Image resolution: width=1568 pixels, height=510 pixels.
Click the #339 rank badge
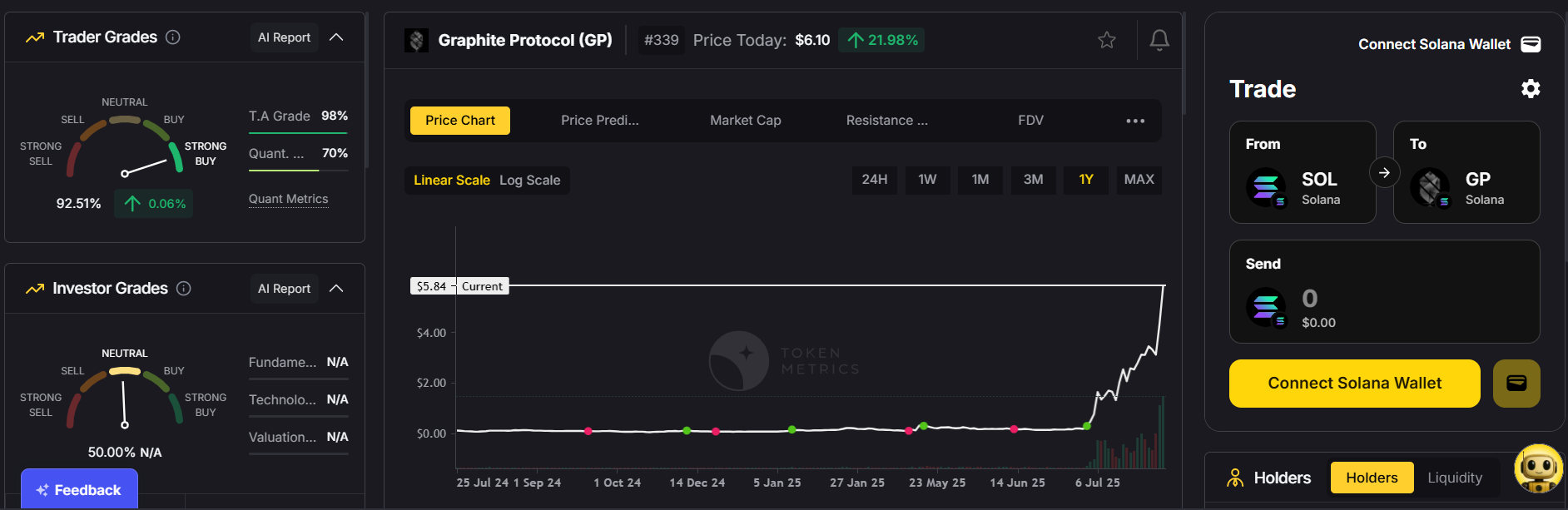tap(661, 40)
